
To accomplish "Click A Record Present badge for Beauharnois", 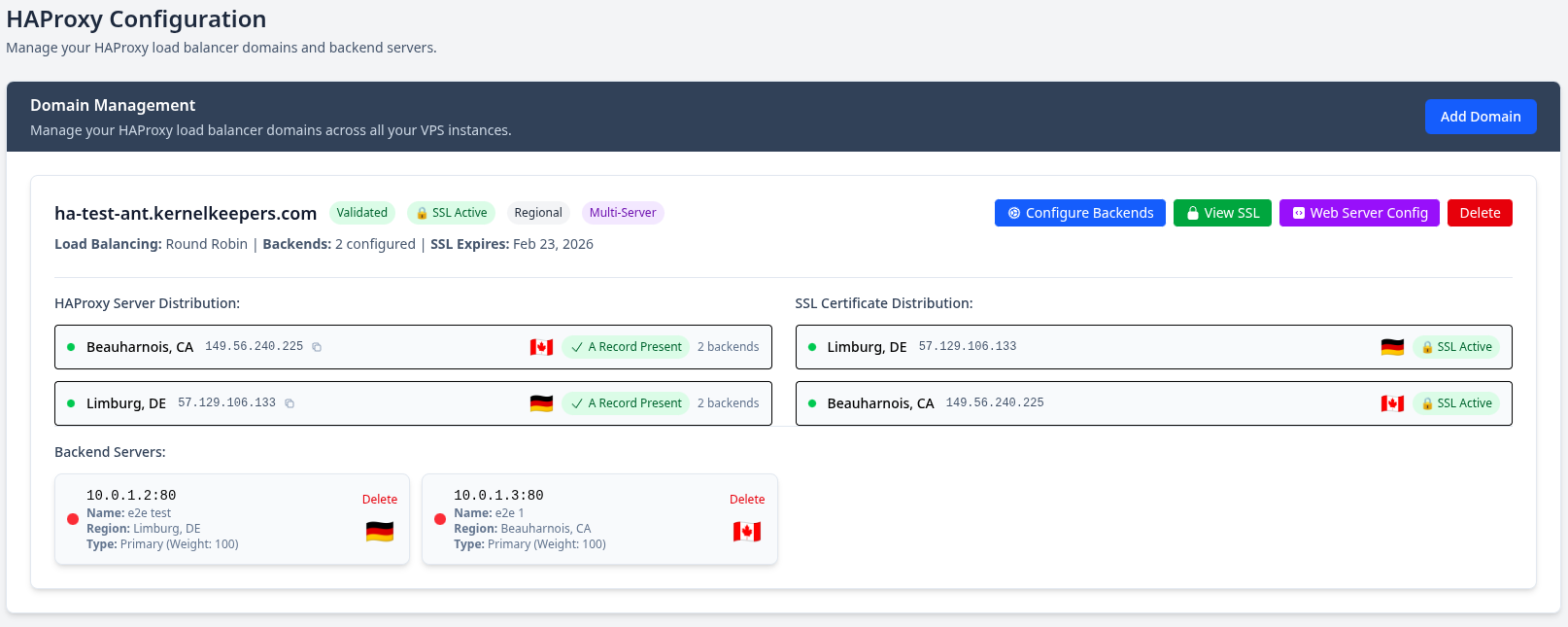I will 626,347.
